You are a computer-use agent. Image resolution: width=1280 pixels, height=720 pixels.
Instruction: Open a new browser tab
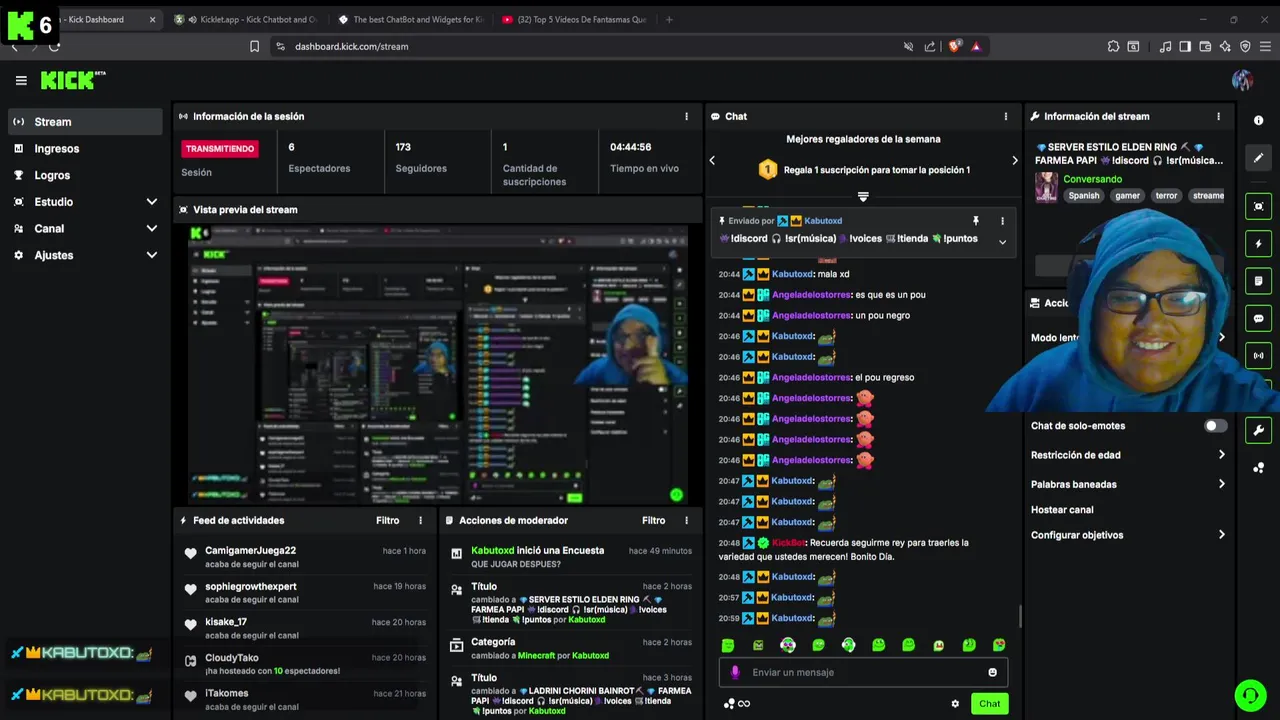(x=669, y=19)
